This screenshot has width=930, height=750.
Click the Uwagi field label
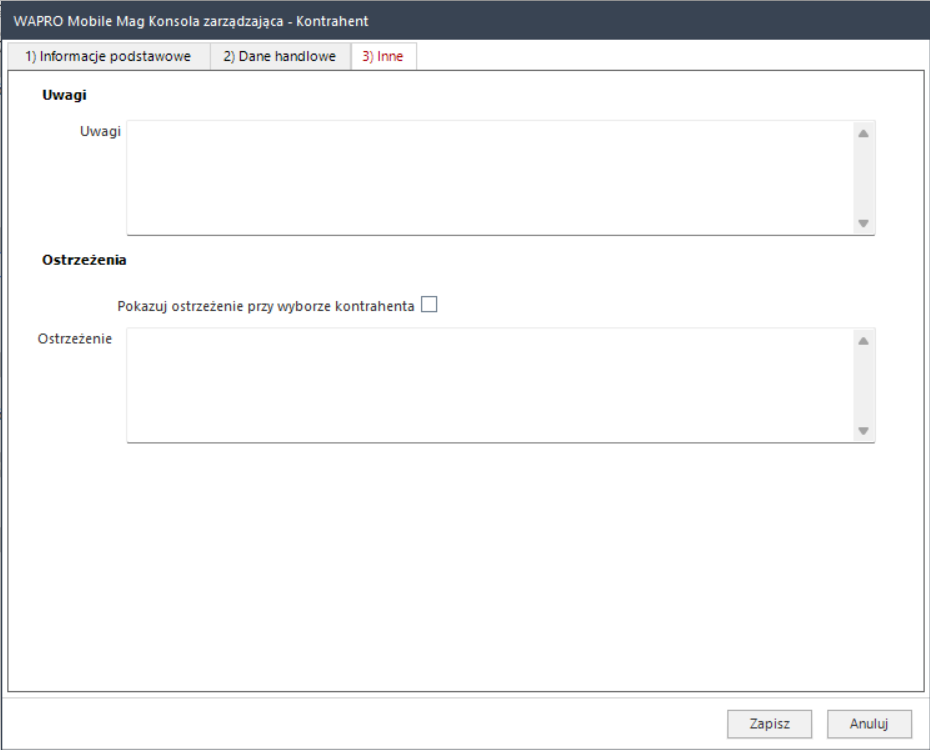(x=100, y=132)
